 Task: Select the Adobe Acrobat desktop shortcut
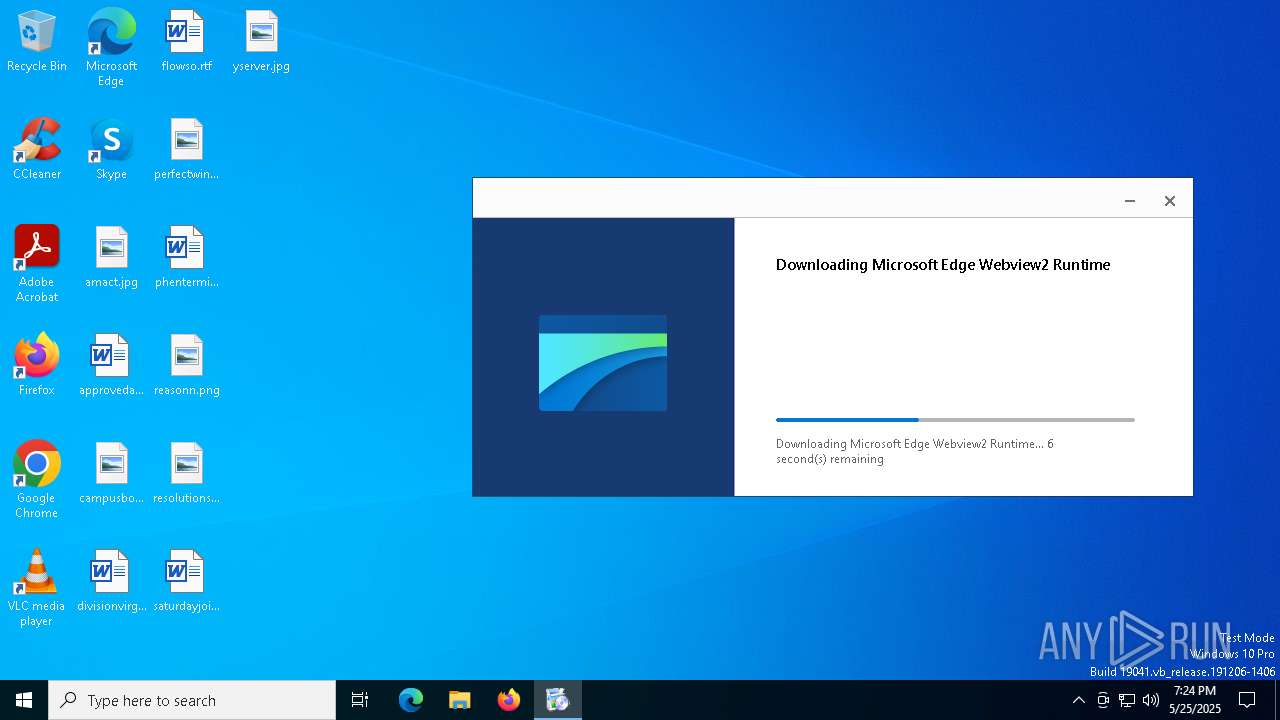[x=37, y=264]
